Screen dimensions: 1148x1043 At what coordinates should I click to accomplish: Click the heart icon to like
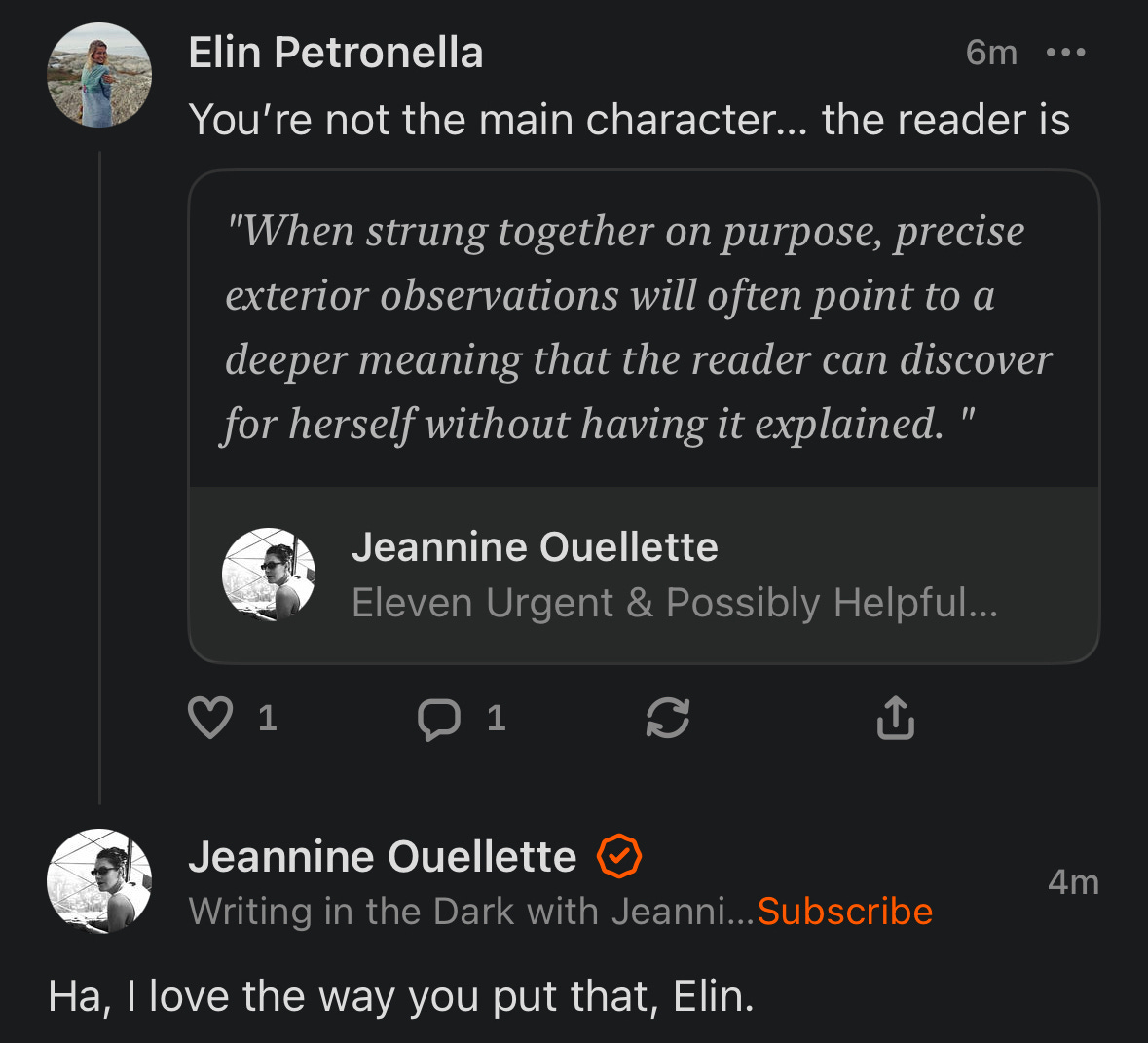pos(208,719)
